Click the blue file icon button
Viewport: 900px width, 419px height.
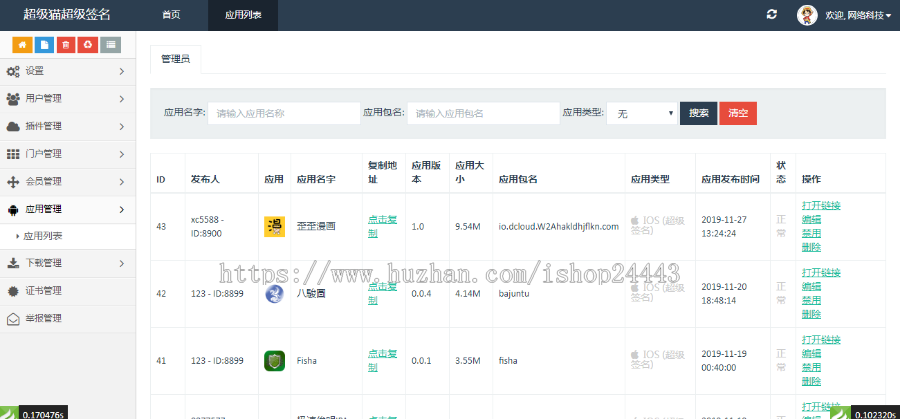coord(44,45)
